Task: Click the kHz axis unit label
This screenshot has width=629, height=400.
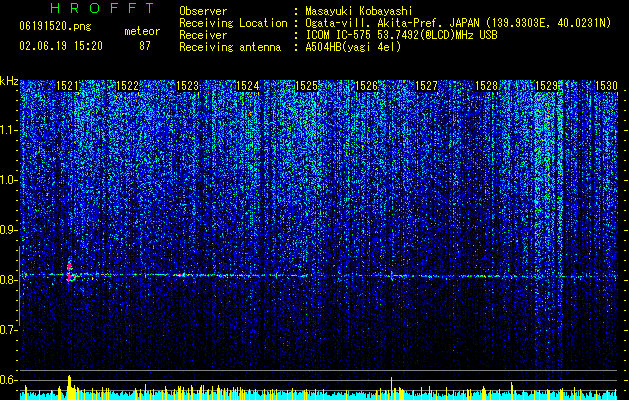Action: 9,81
